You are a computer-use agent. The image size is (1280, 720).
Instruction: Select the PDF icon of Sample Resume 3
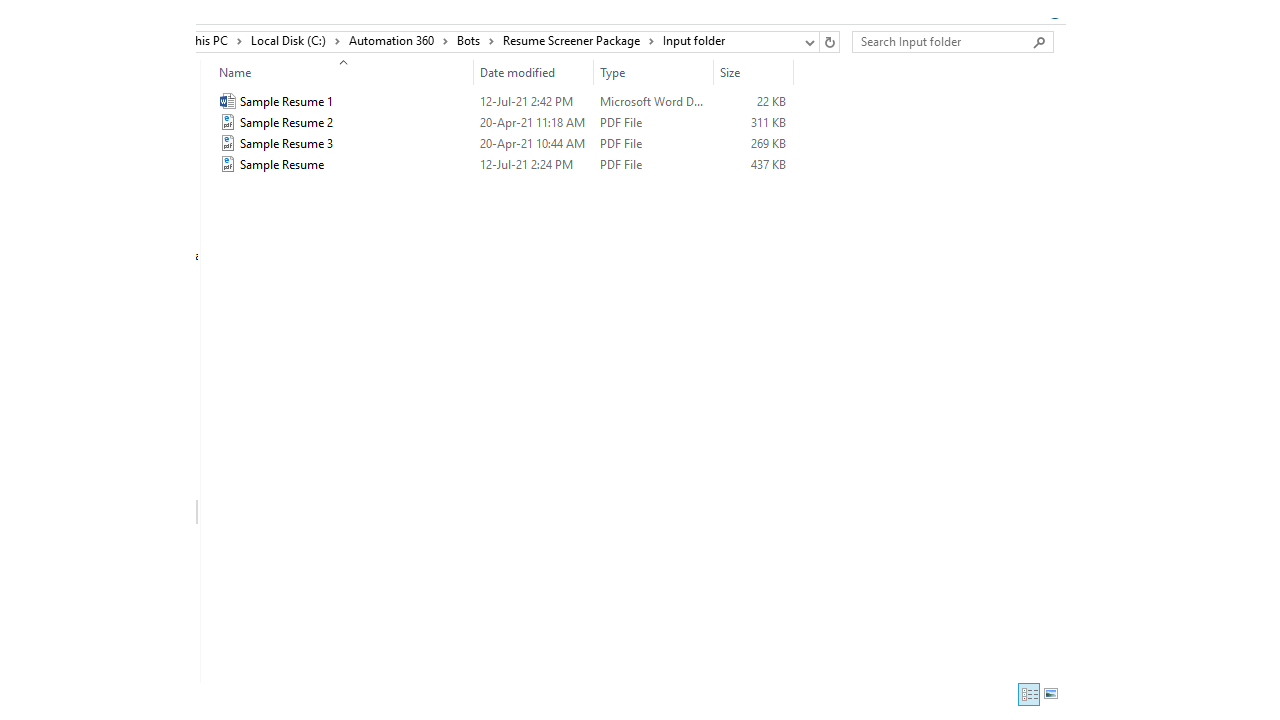228,143
